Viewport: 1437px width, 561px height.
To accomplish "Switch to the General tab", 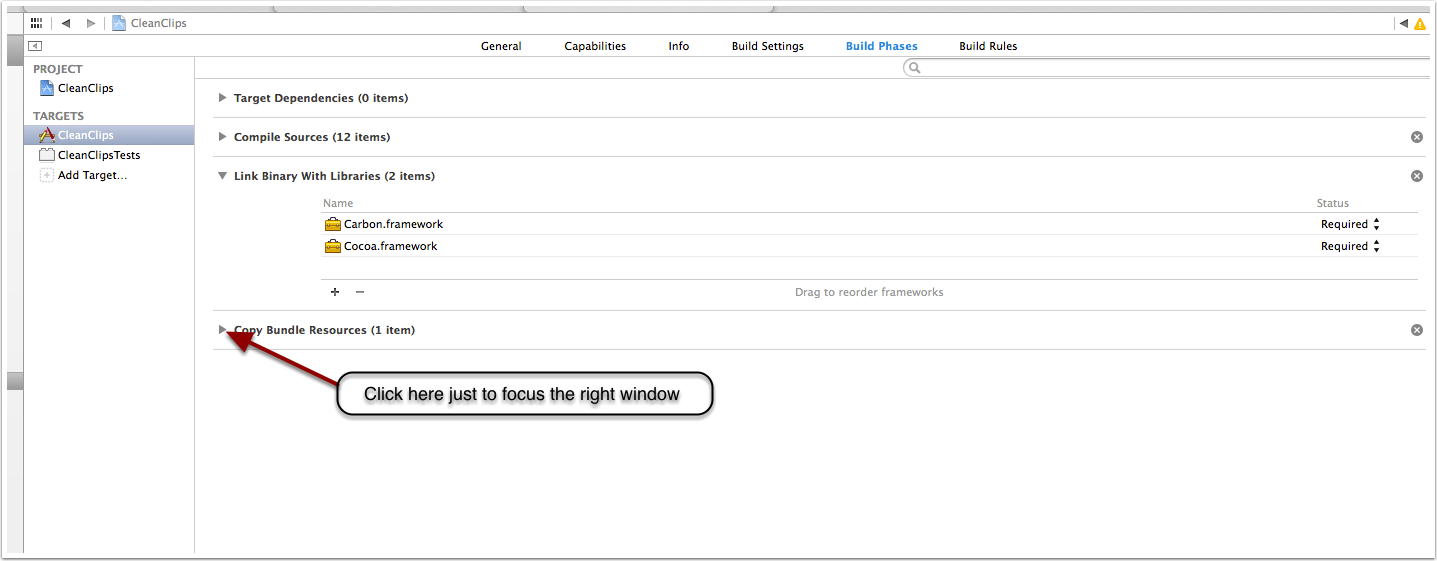I will (501, 46).
